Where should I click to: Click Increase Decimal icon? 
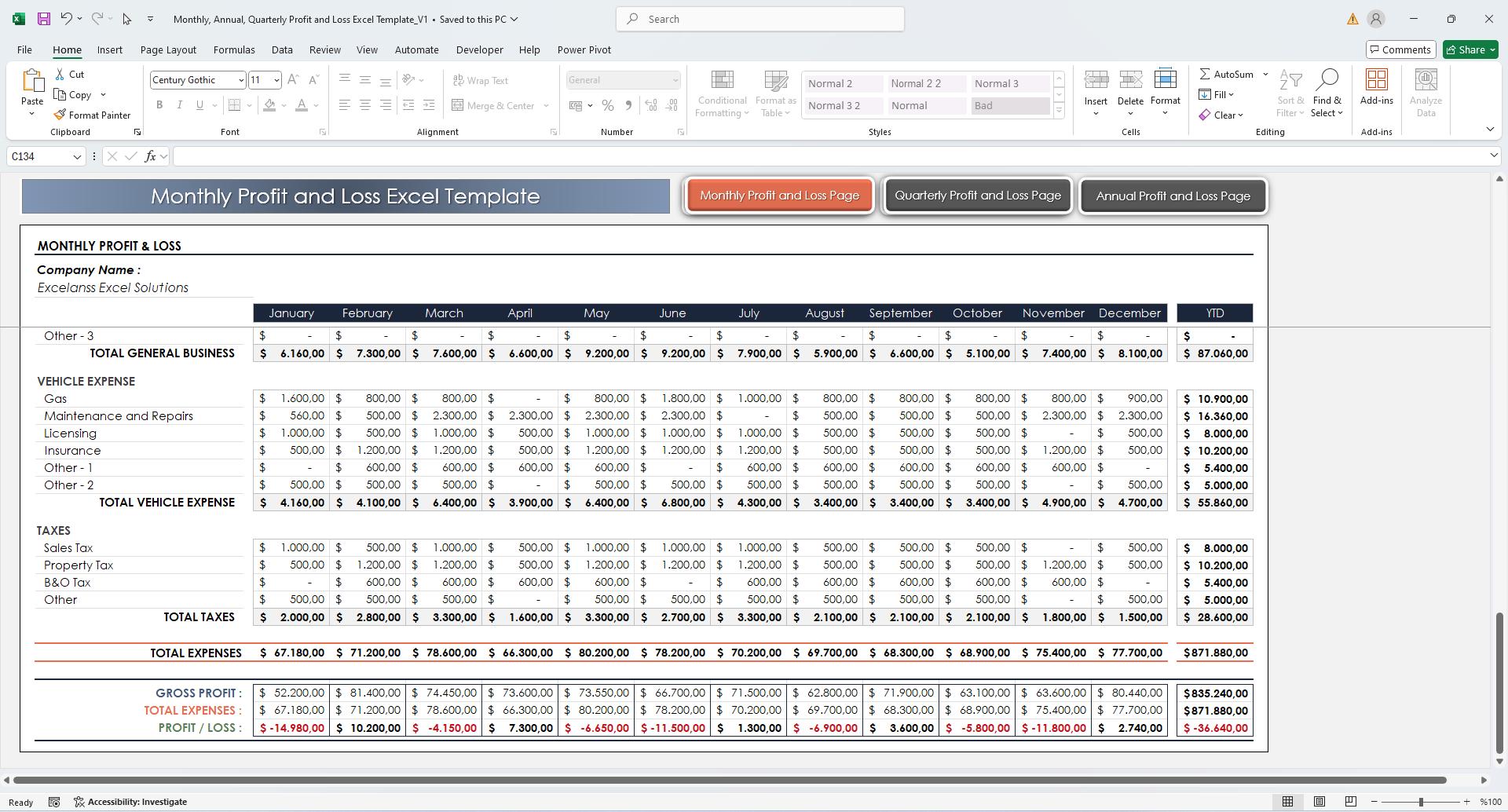pyautogui.click(x=651, y=105)
